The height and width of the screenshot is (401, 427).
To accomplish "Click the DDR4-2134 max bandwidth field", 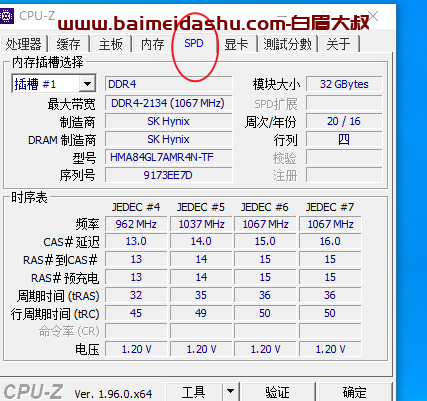I will pyautogui.click(x=168, y=103).
